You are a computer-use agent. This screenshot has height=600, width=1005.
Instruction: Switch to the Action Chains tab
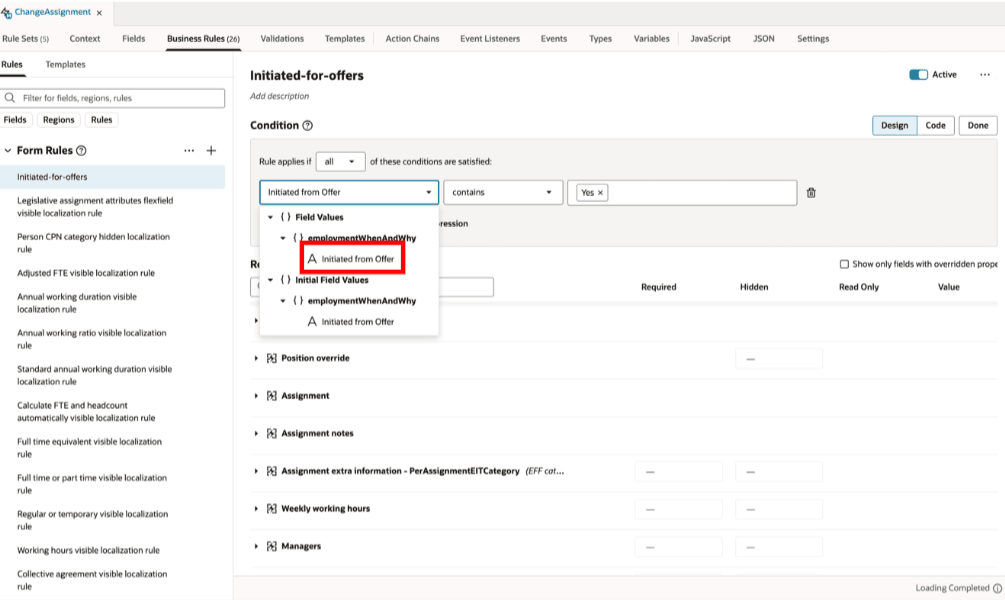click(x=412, y=38)
